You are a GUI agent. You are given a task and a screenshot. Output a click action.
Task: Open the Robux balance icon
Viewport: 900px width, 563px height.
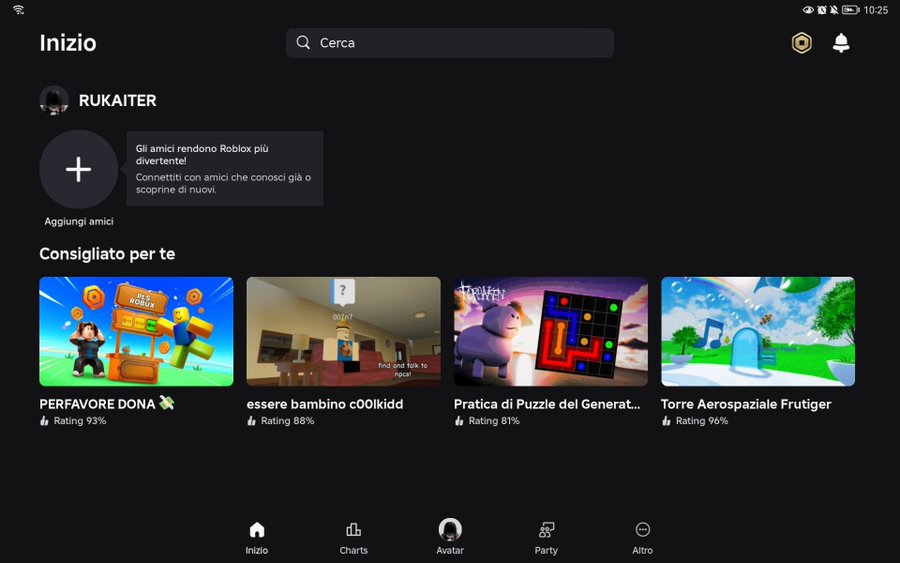point(801,43)
